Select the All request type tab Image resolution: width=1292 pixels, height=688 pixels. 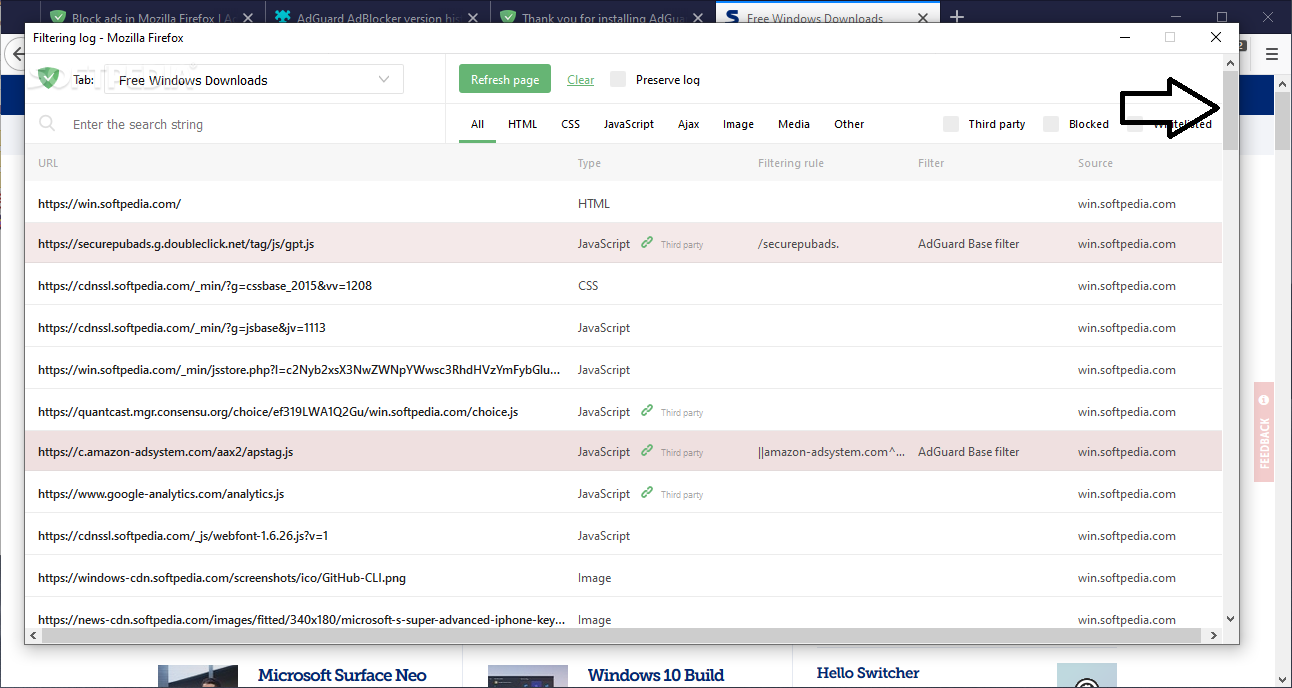tap(478, 124)
